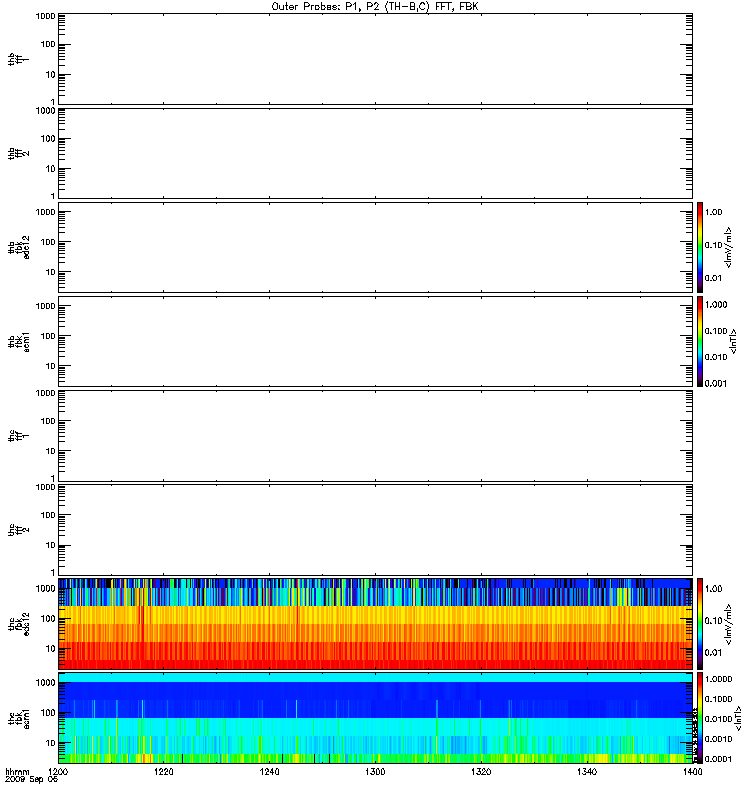Click the 0.10 value on thc edc12 color bar

[x=714, y=621]
